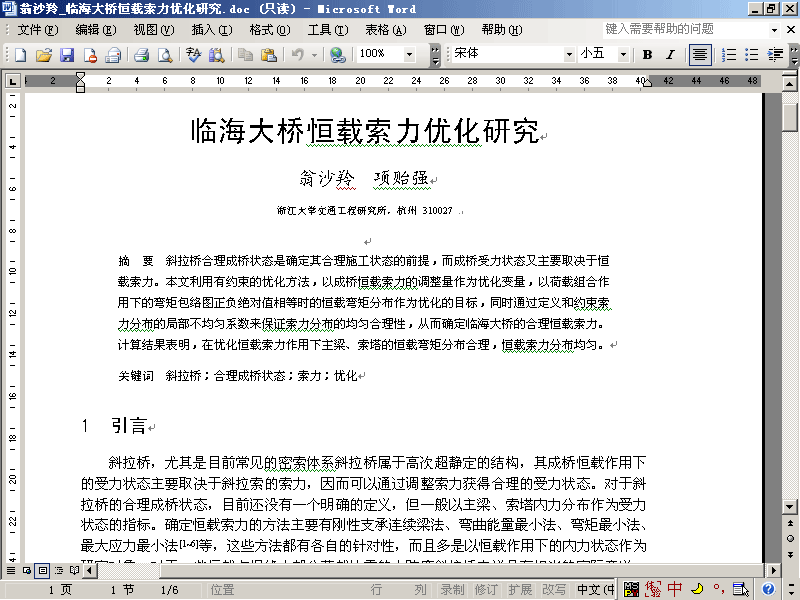Click the IME soft keyboard icon in tray
Image resolution: width=800 pixels, height=600 pixels.
[x=740, y=590]
